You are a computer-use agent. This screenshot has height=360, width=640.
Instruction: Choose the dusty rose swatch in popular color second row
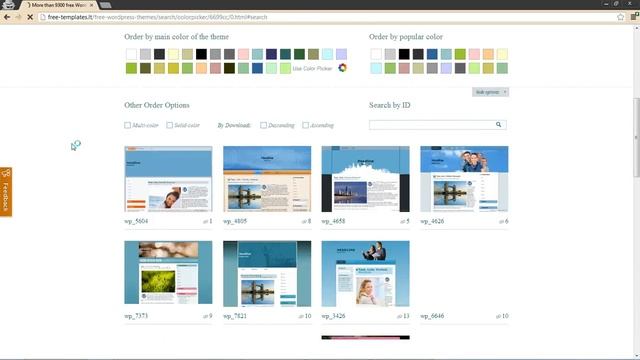404,68
